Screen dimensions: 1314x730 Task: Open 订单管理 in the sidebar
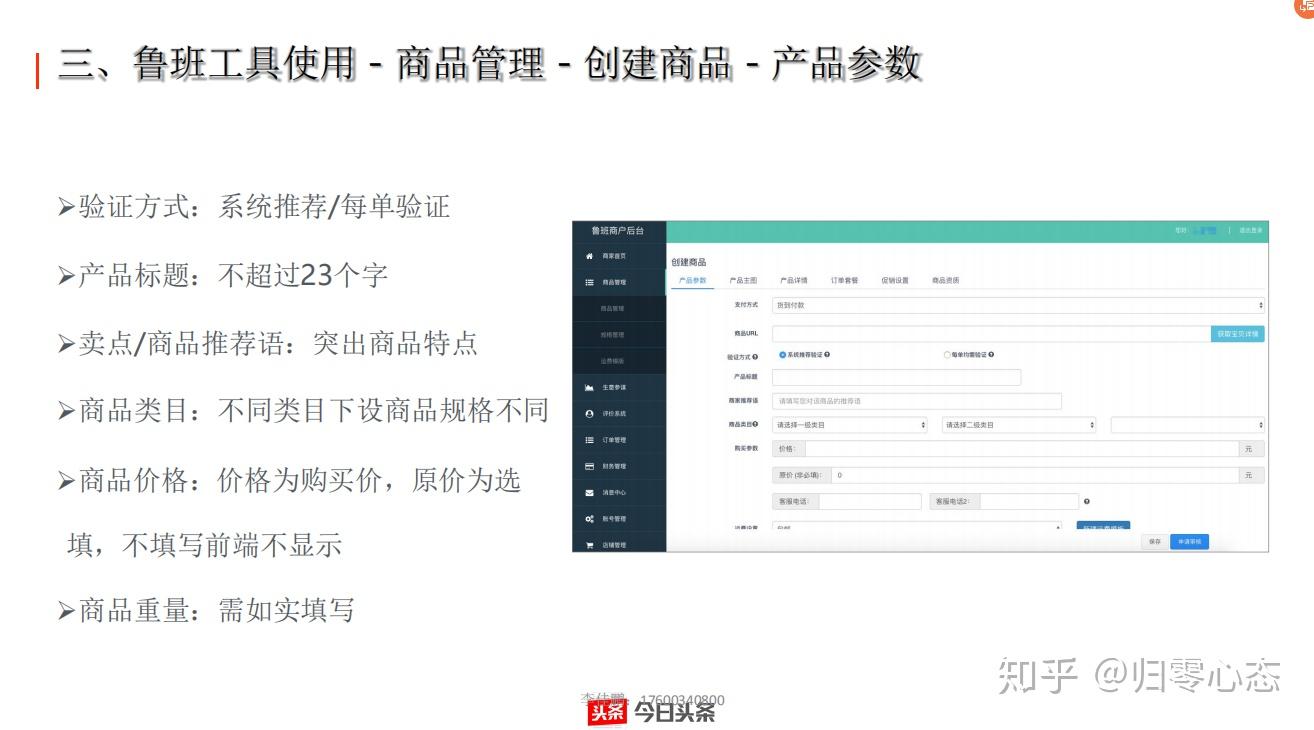coord(614,440)
